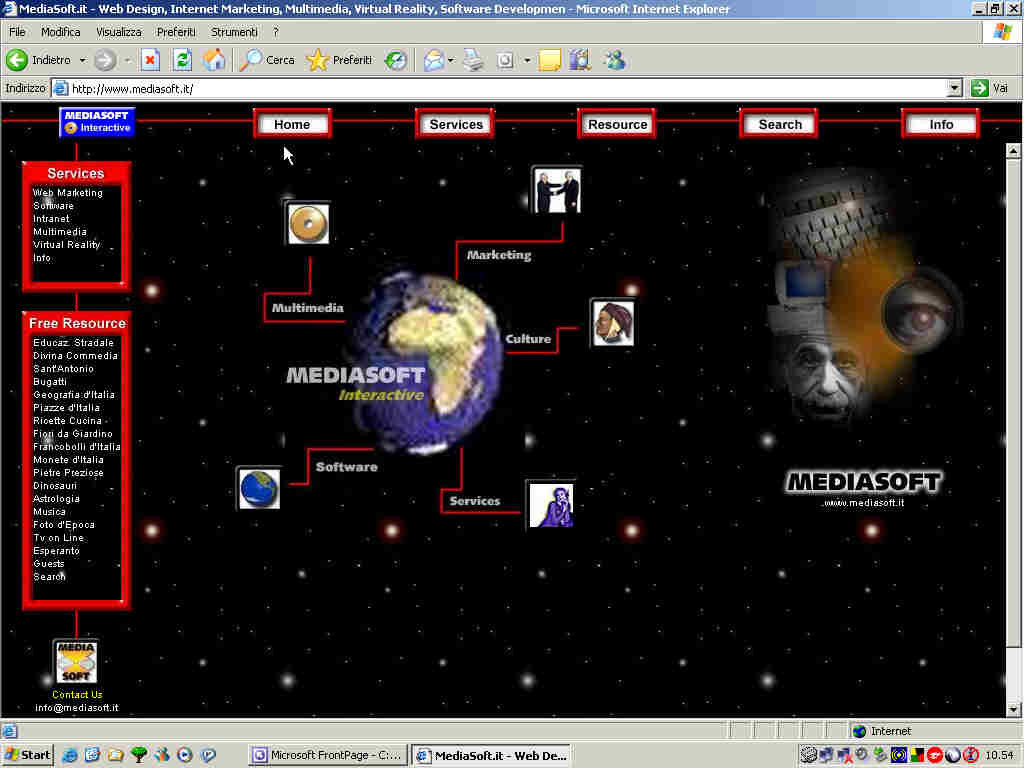Click the Mediasoft Interactive logo badge

click(97, 122)
